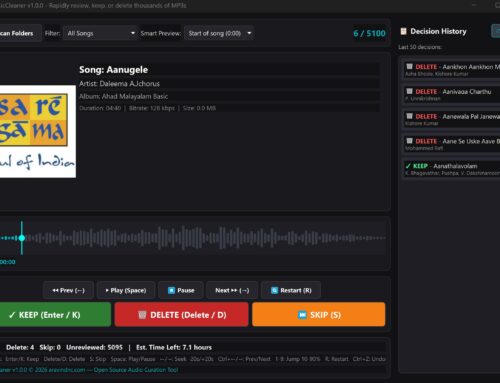The height and width of the screenshot is (383, 500).
Task: Click 'Space: Play/Pause' shortcut hint
Action: (x=133, y=359)
